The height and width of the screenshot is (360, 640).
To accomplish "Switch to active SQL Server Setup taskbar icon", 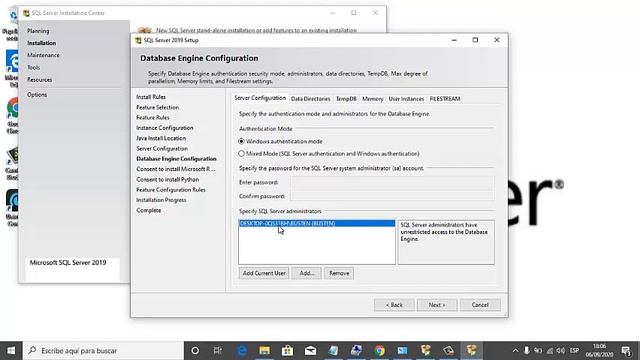I will click(471, 351).
